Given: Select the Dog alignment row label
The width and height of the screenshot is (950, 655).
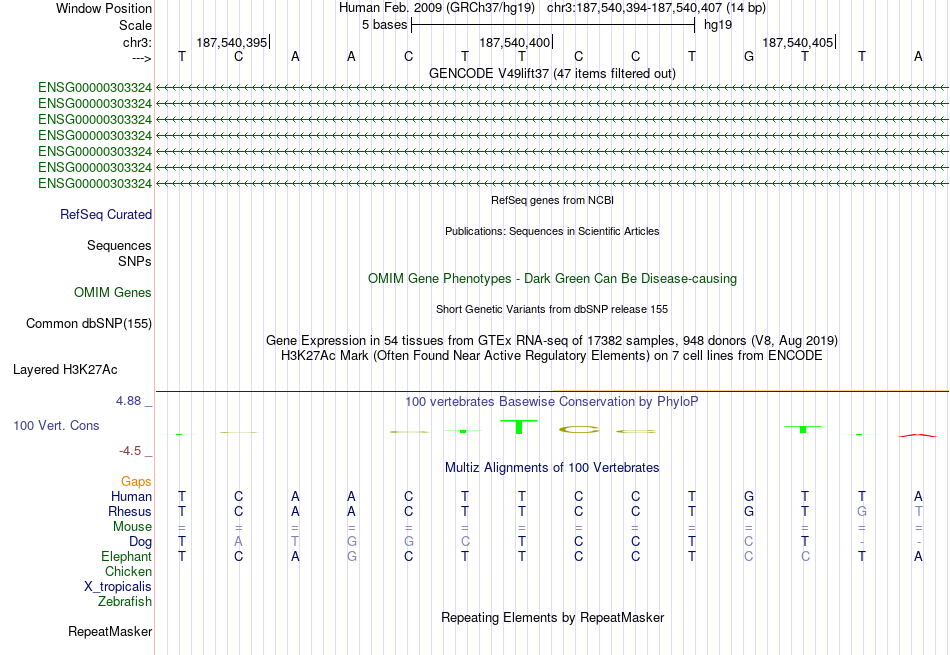Looking at the screenshot, I should click(140, 542).
